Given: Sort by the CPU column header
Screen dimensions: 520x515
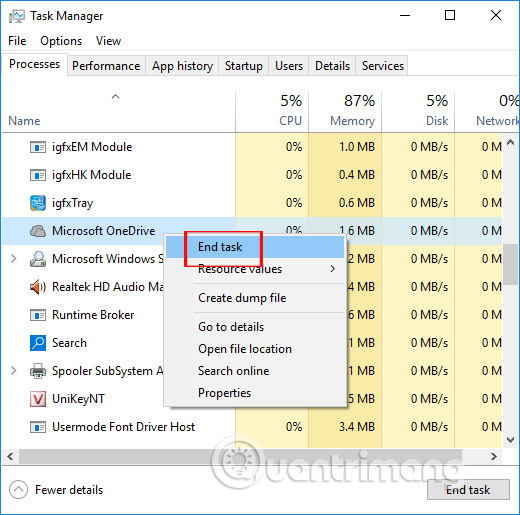Looking at the screenshot, I should tap(272, 112).
